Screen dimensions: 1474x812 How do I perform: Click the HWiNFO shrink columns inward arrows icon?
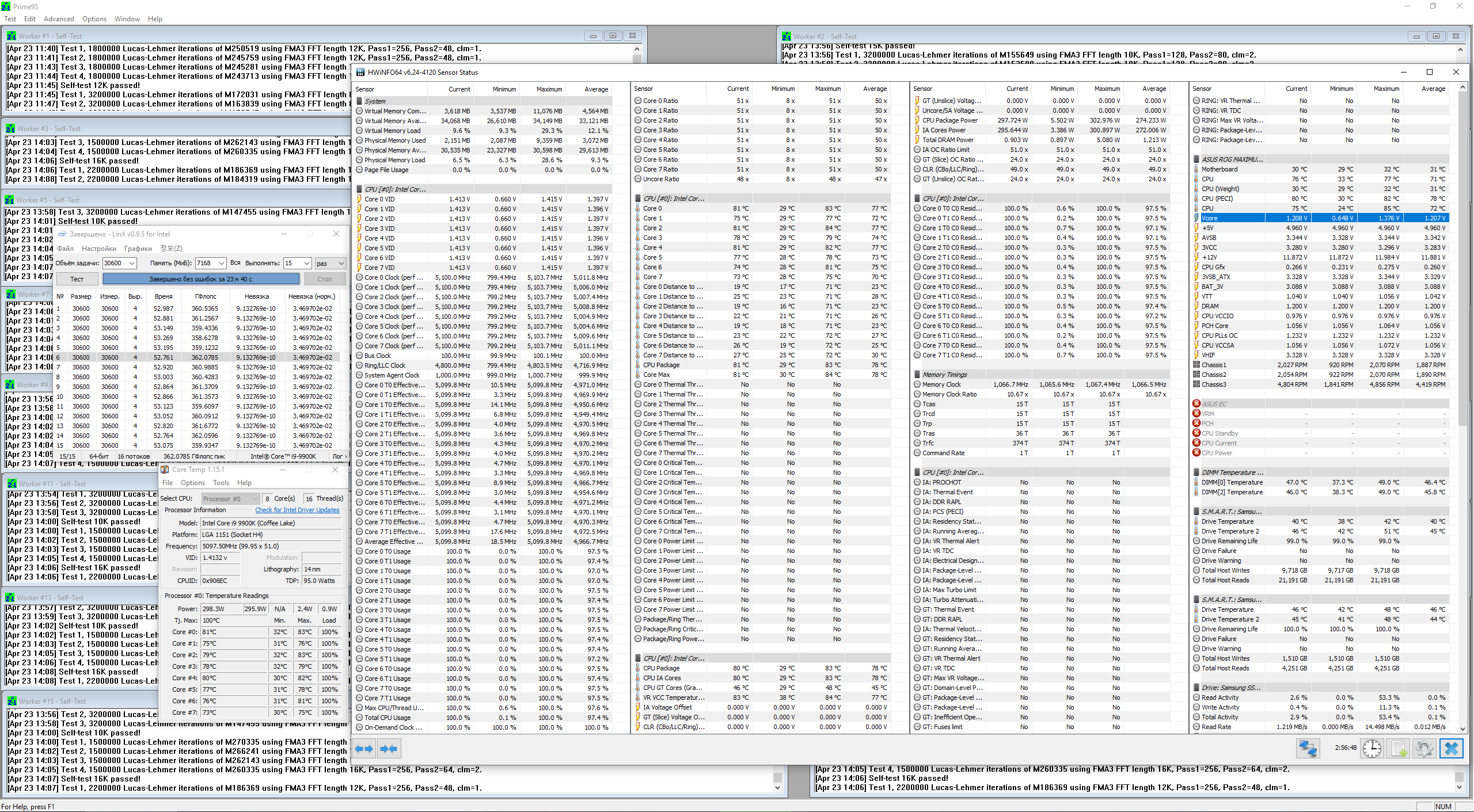coord(389,749)
